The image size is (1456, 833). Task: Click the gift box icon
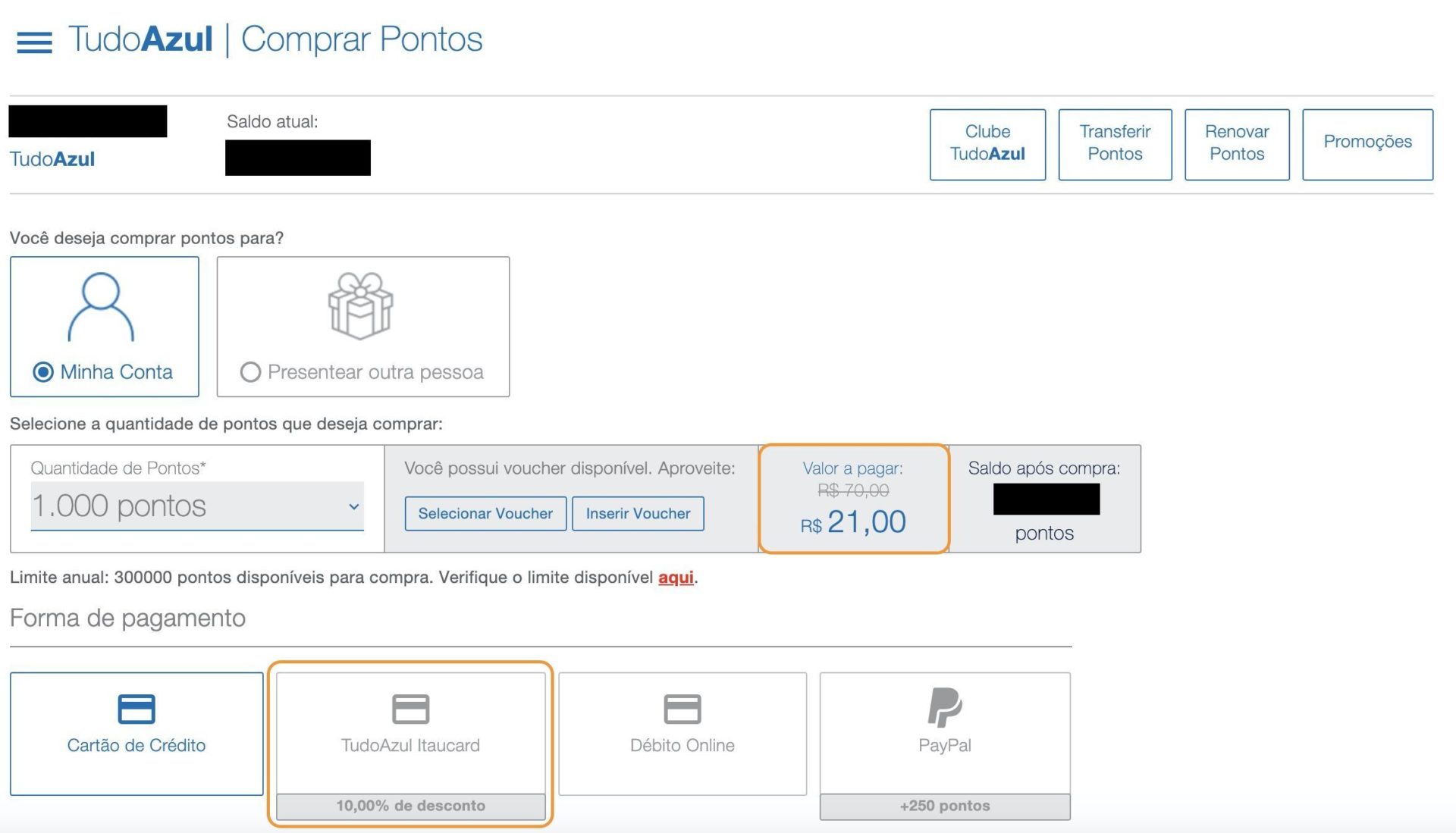coord(360,305)
